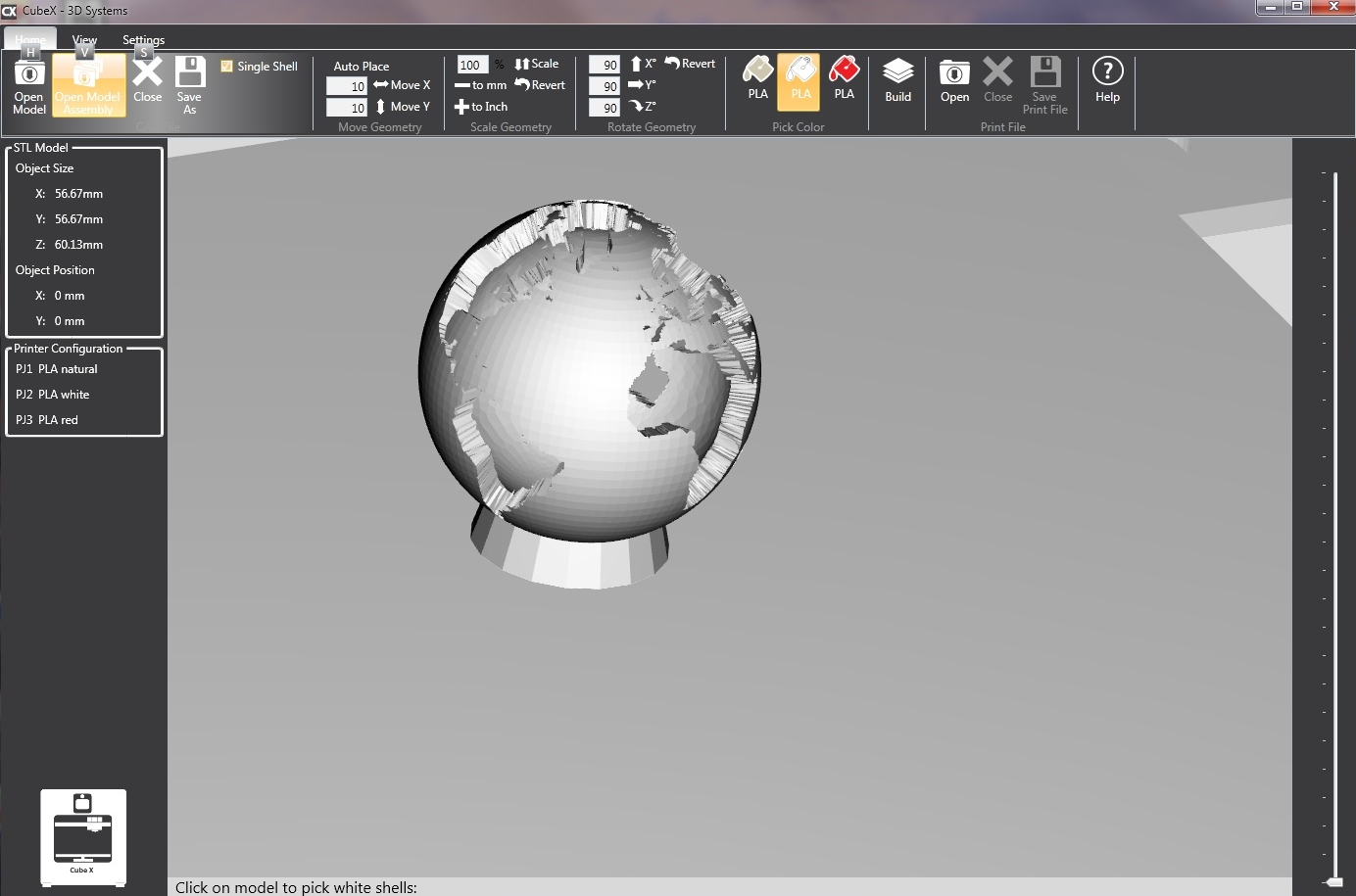Move the model along X

[402, 85]
